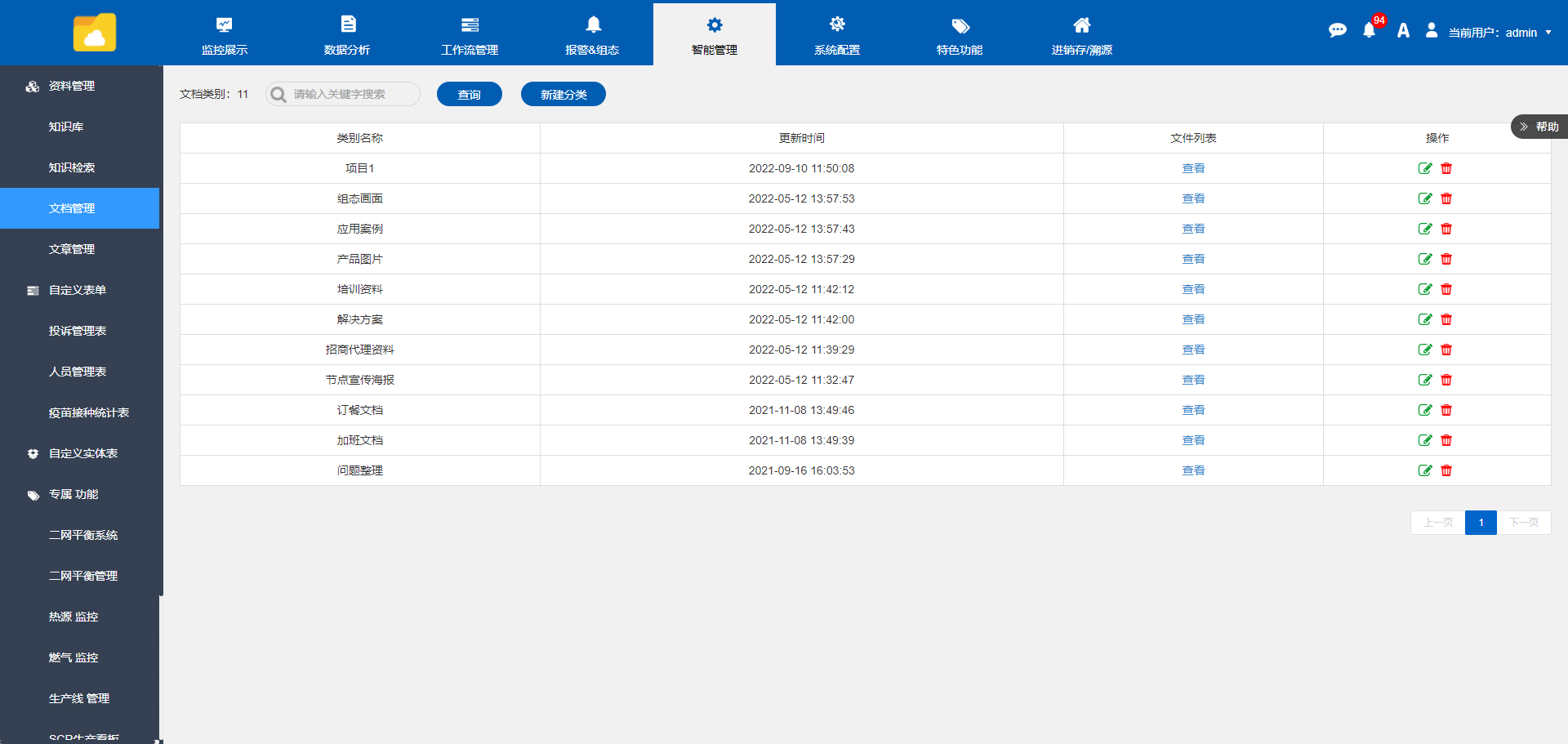Open the 特色功能 top tab
Viewport: 1568px width, 744px height.
tap(960, 34)
